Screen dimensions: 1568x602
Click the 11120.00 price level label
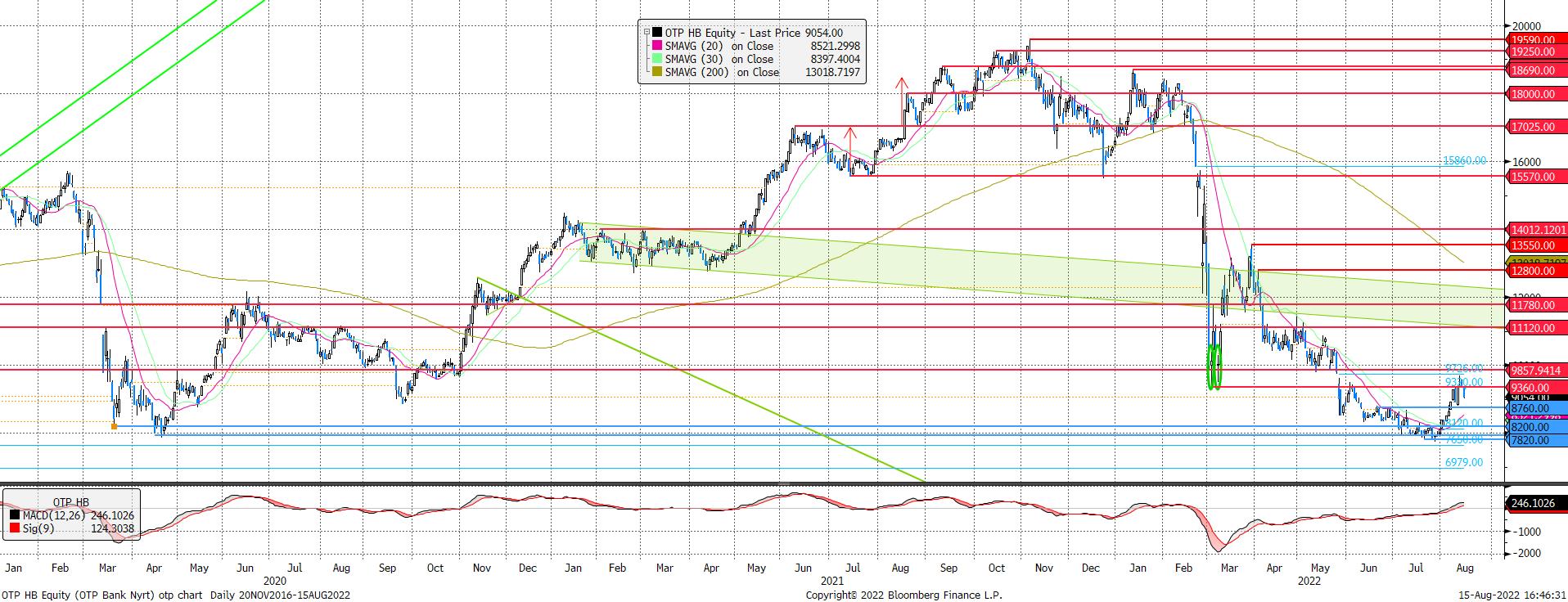[1536, 328]
